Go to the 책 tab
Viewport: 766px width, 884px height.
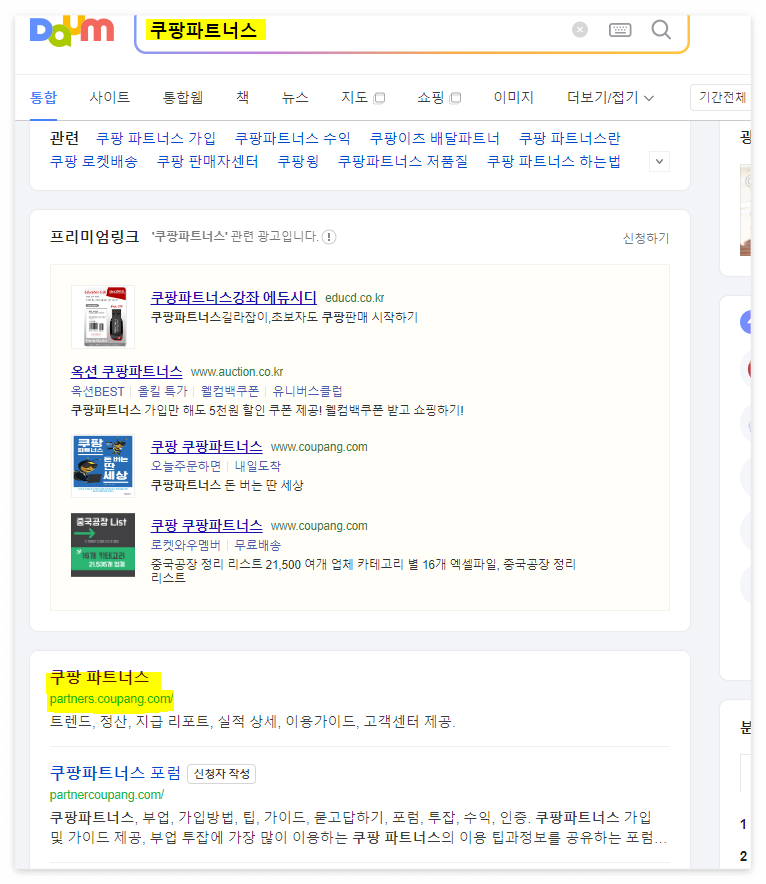pos(242,98)
